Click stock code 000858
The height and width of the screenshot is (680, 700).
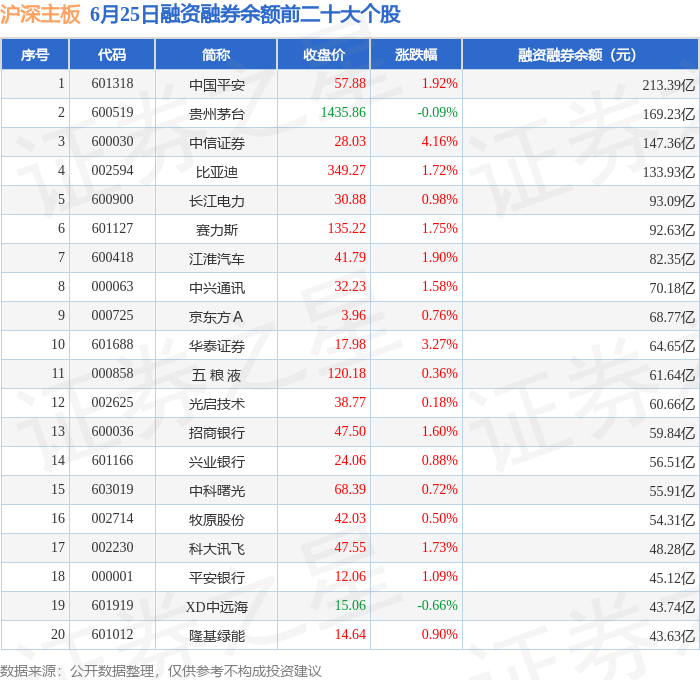pos(112,374)
